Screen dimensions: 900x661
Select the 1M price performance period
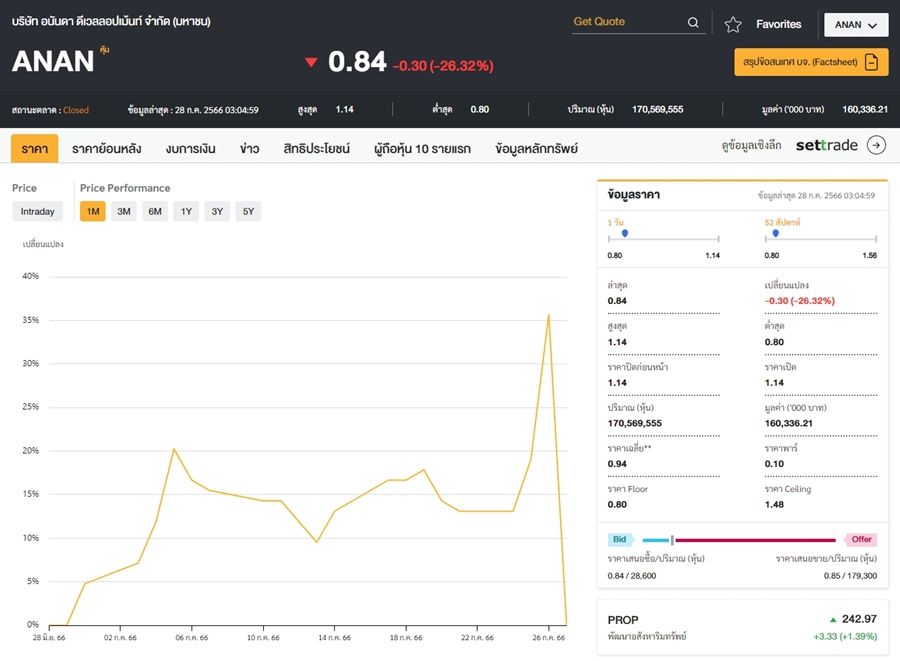tap(92, 211)
